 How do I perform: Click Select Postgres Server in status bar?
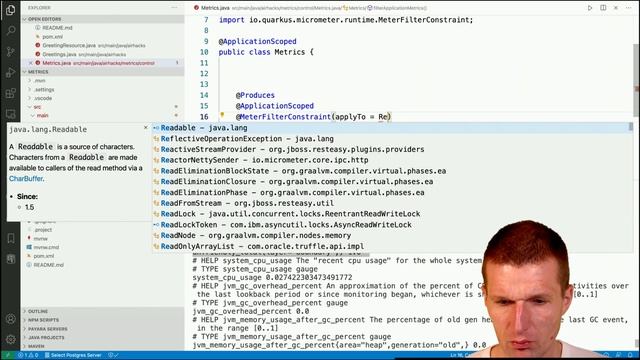pyautogui.click(x=73, y=355)
